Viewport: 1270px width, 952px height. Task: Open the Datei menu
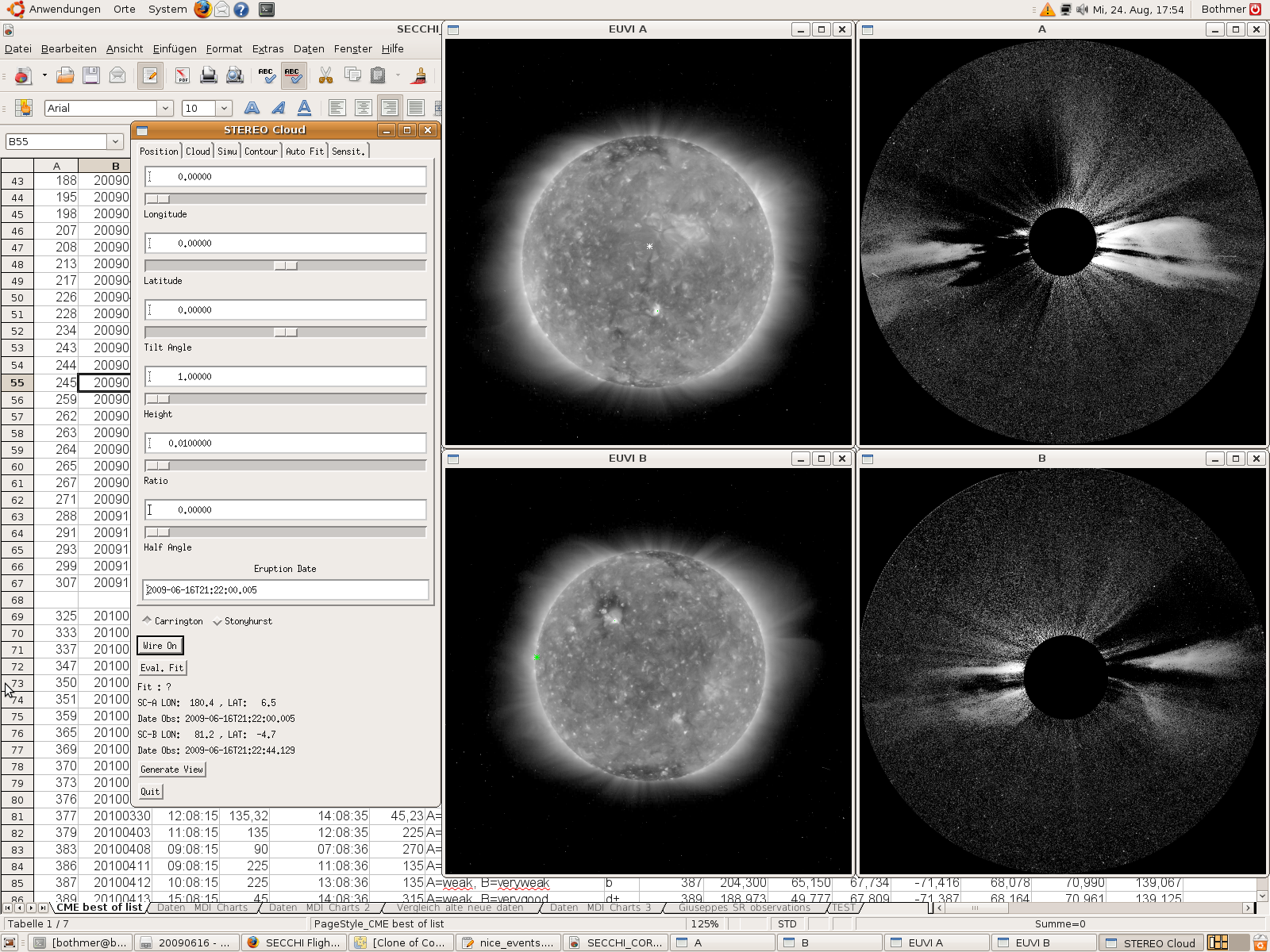(x=18, y=48)
